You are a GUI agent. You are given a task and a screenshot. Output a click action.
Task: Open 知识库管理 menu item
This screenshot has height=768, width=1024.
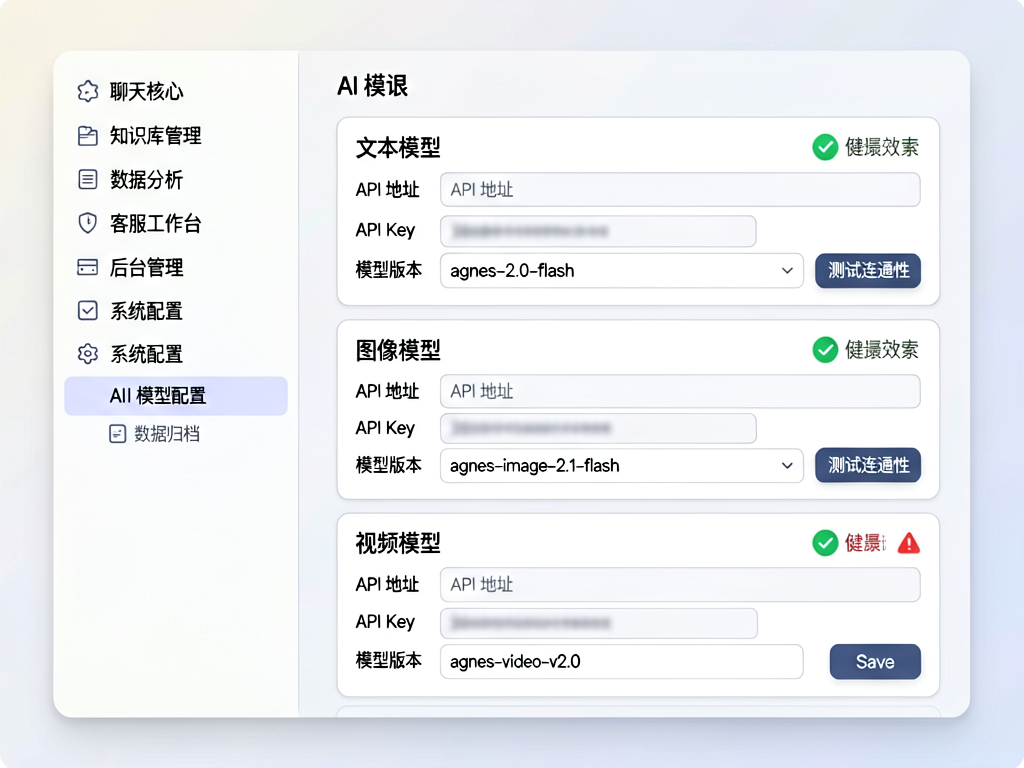(155, 136)
